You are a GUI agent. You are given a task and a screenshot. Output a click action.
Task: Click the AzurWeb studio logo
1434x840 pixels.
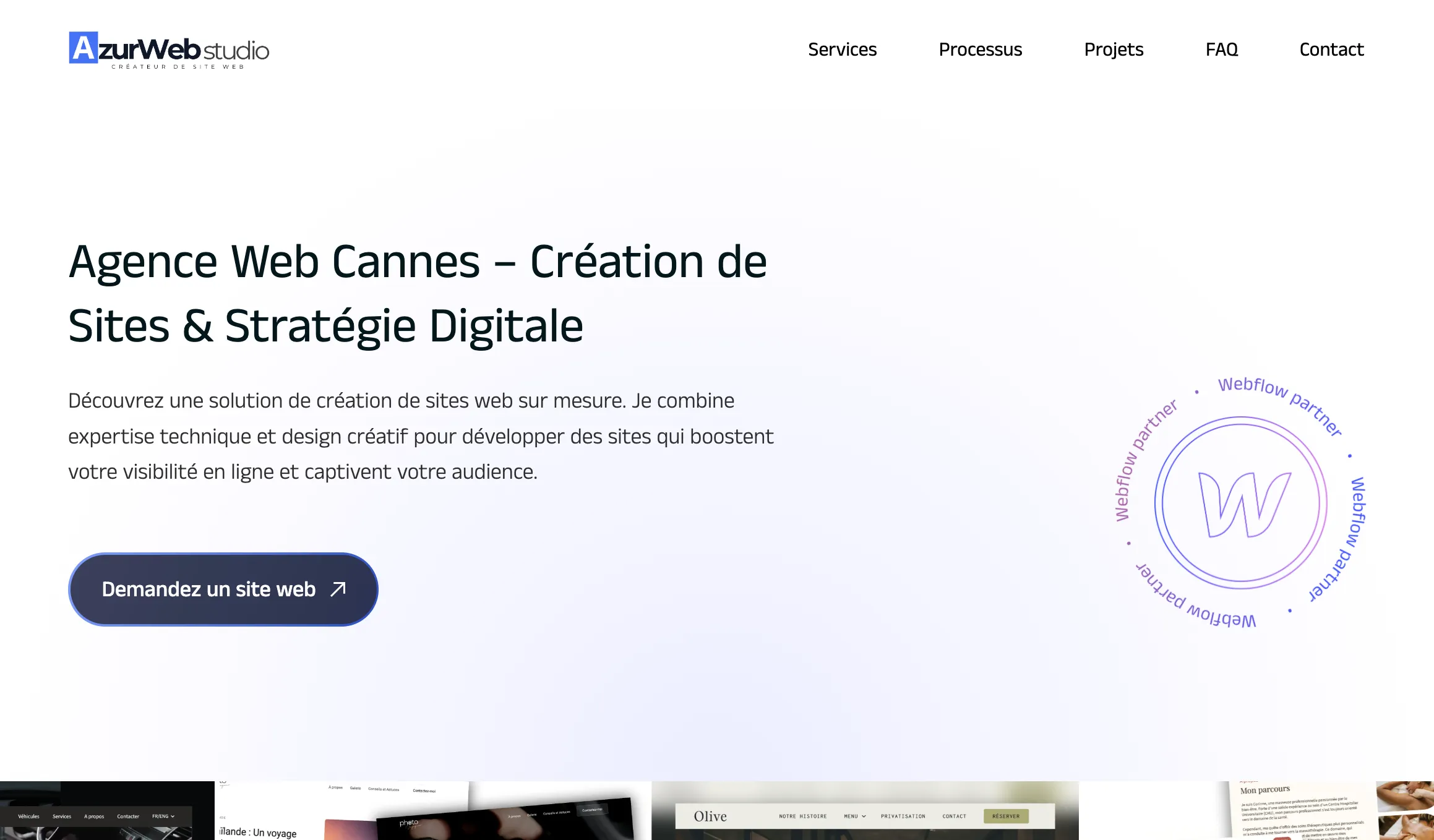point(169,49)
